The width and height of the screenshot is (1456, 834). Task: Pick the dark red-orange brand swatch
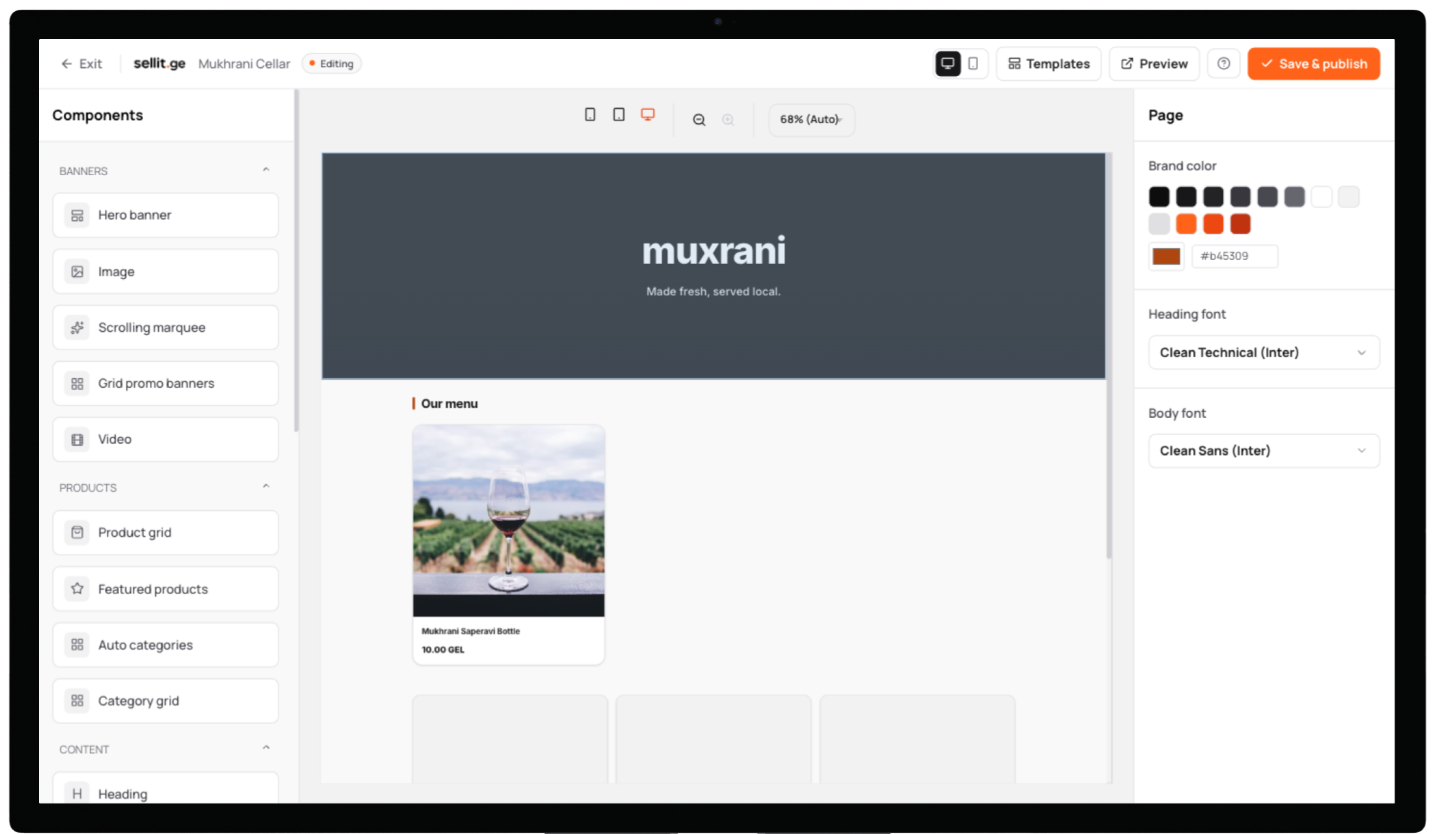tap(1240, 224)
